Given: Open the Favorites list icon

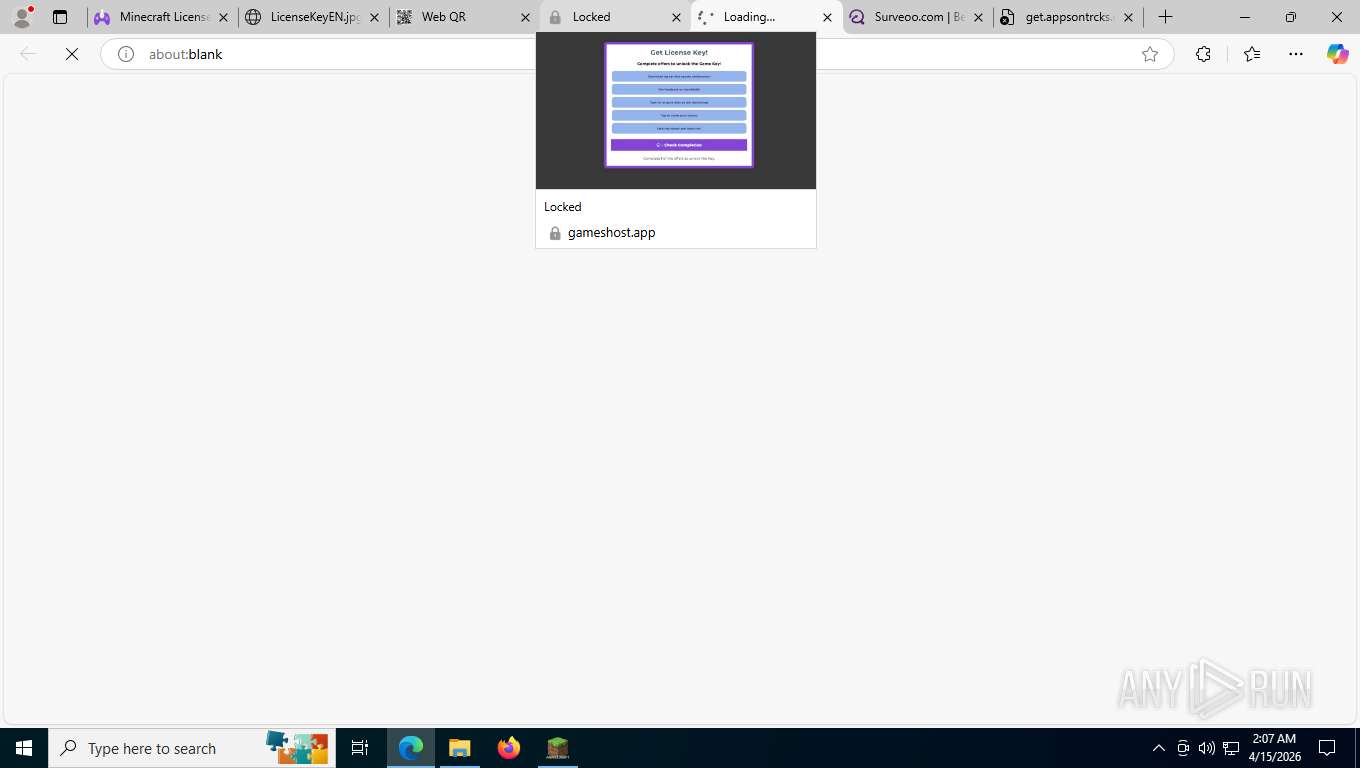Looking at the screenshot, I should [1252, 54].
